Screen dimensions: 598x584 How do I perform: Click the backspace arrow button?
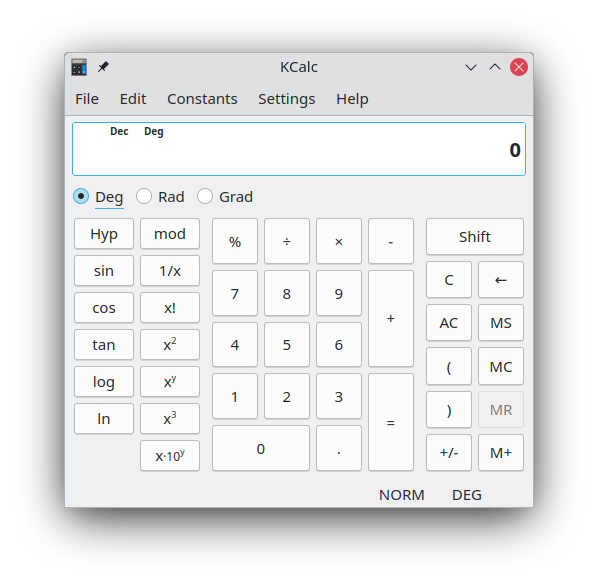[x=501, y=280]
